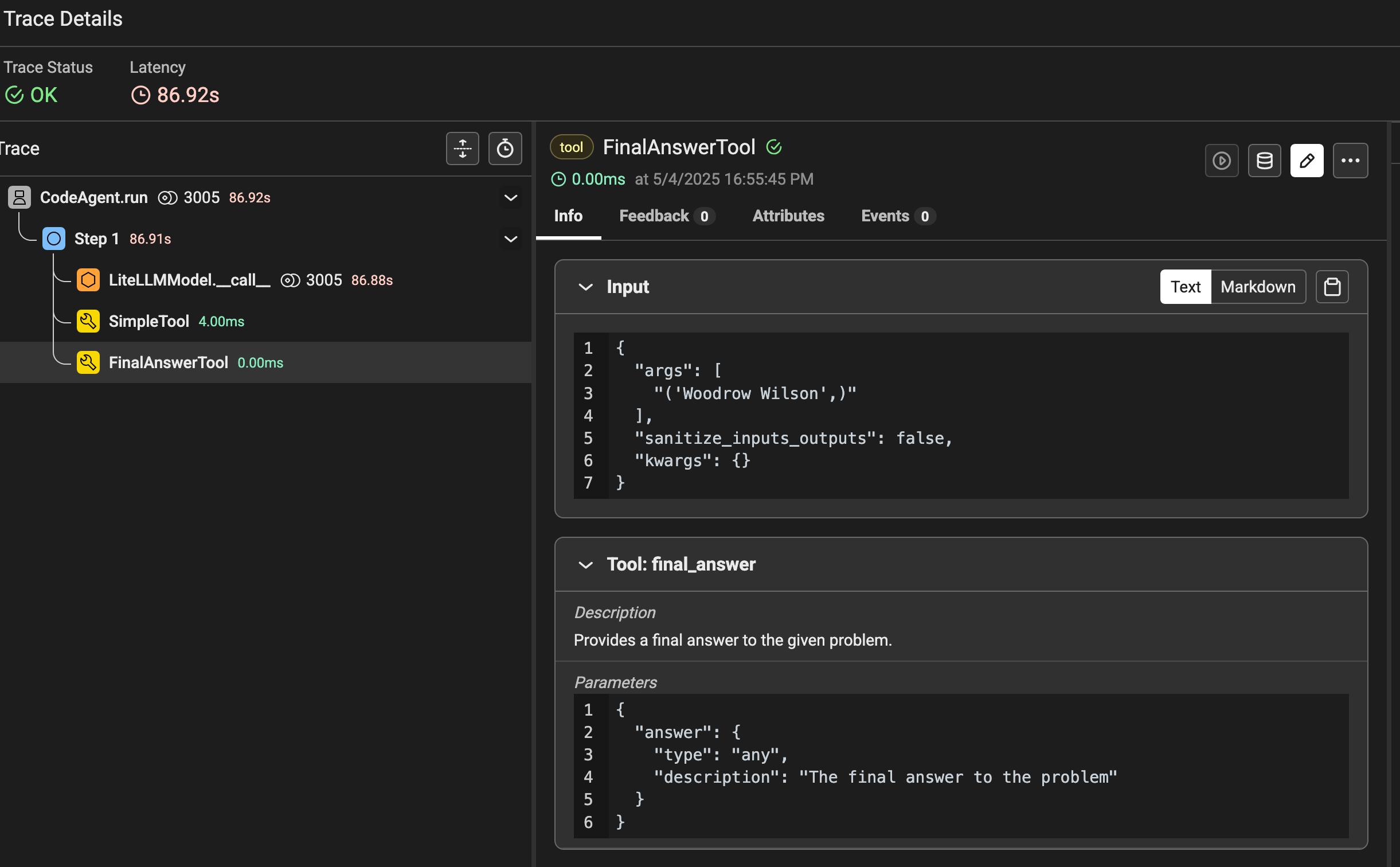Click the stopwatch timing icon in Trace header
The width and height of the screenshot is (1400, 867).
tap(505, 149)
